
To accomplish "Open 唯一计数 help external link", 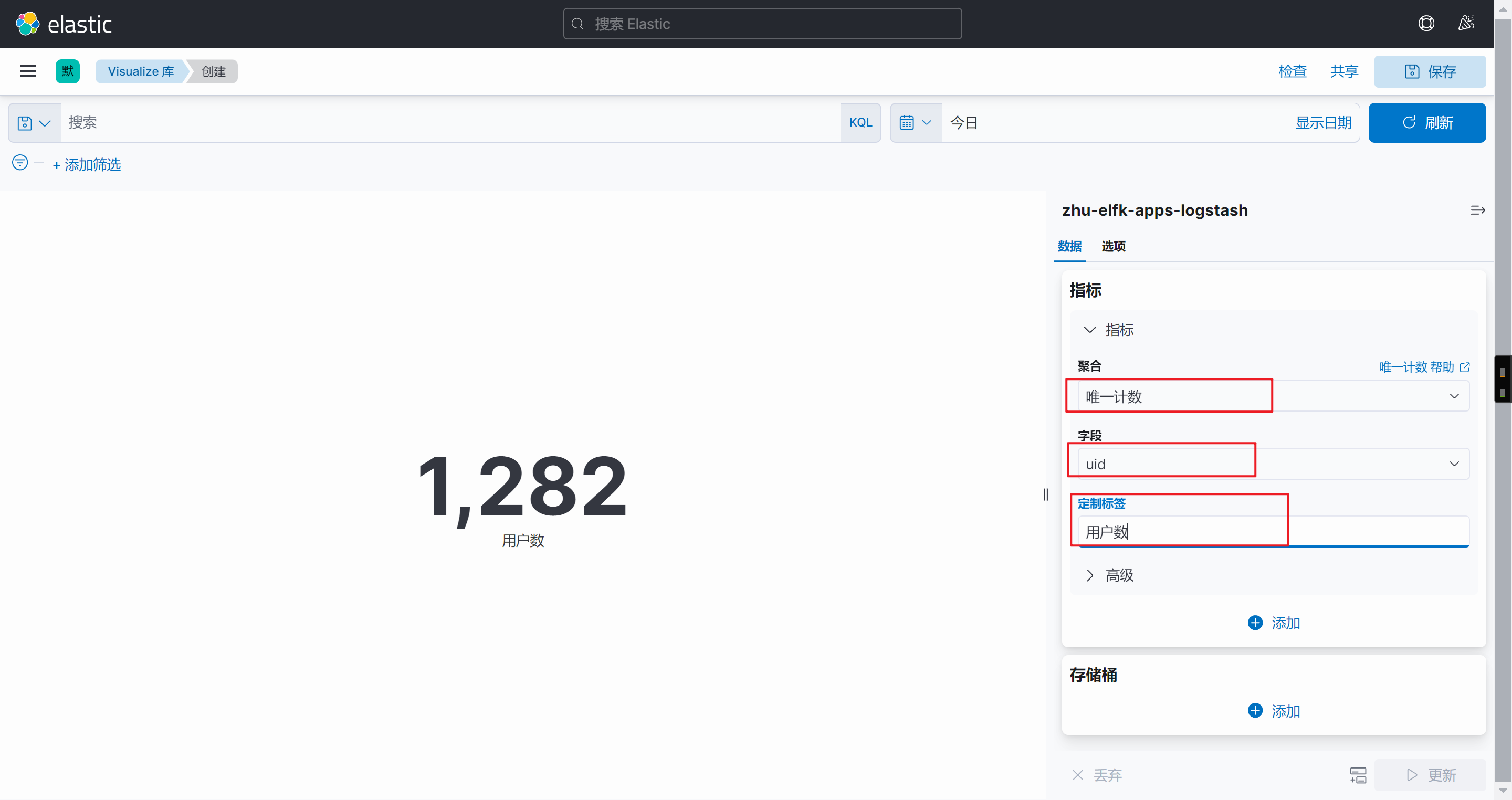I will pos(1424,367).
